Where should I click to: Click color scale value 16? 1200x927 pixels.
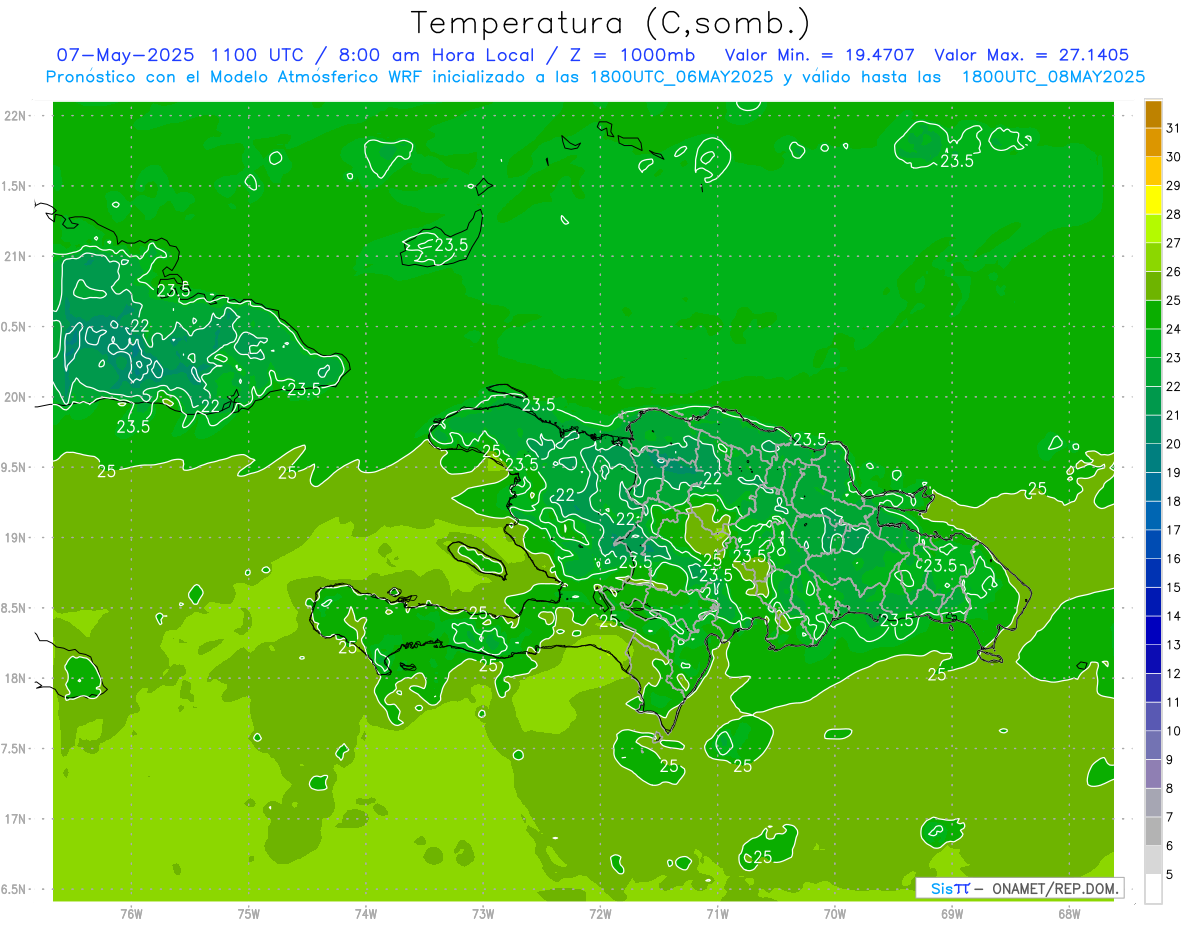pos(1174,558)
